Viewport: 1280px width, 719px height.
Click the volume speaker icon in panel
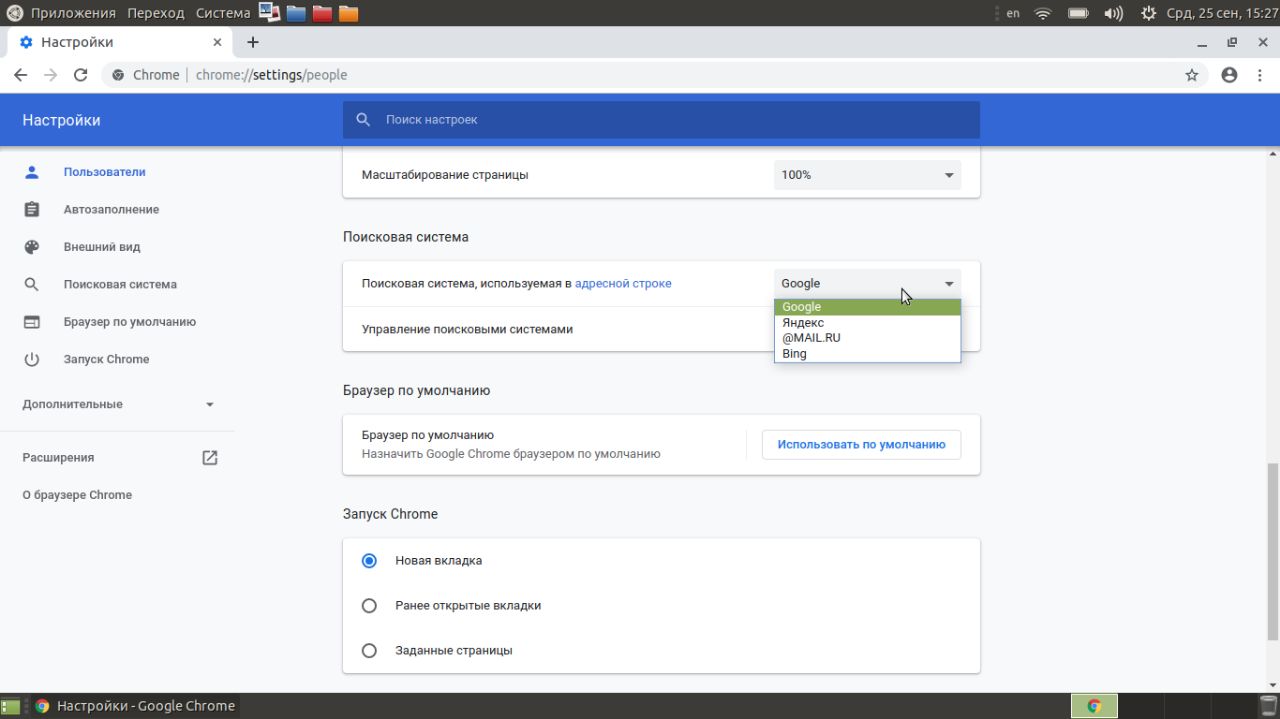coord(1113,13)
